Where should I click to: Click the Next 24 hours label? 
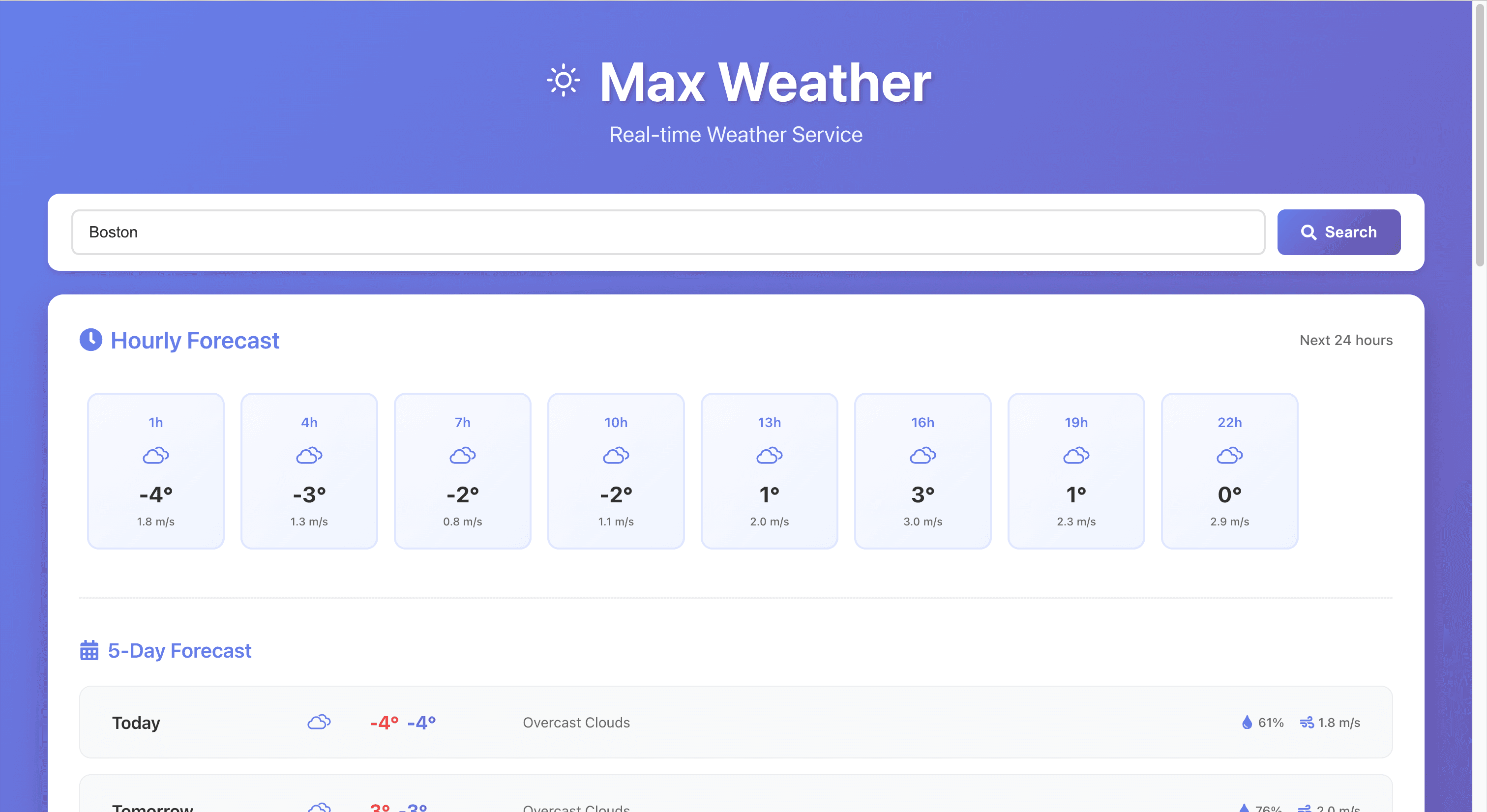pos(1346,340)
